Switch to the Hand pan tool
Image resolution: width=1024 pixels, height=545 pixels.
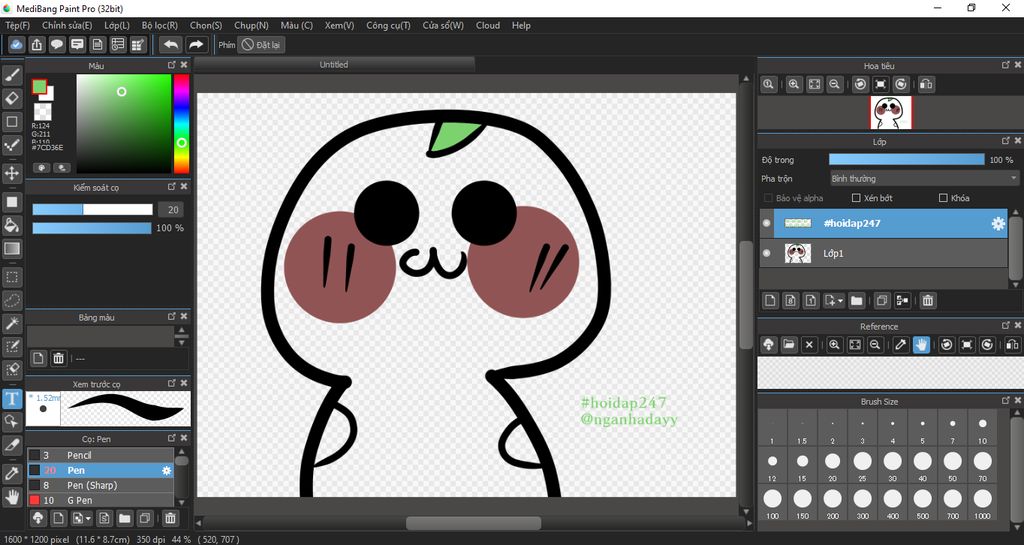pyautogui.click(x=12, y=497)
